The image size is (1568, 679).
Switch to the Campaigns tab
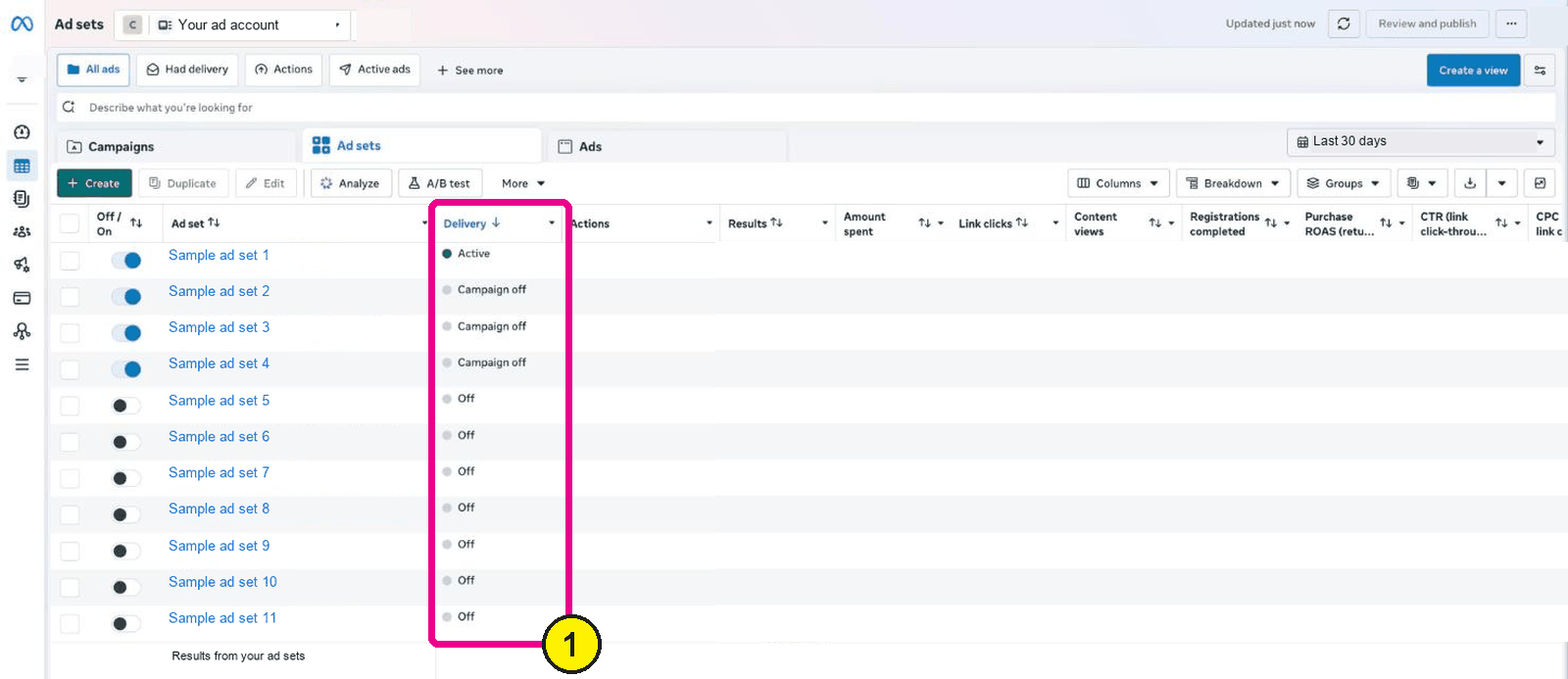[x=176, y=147]
